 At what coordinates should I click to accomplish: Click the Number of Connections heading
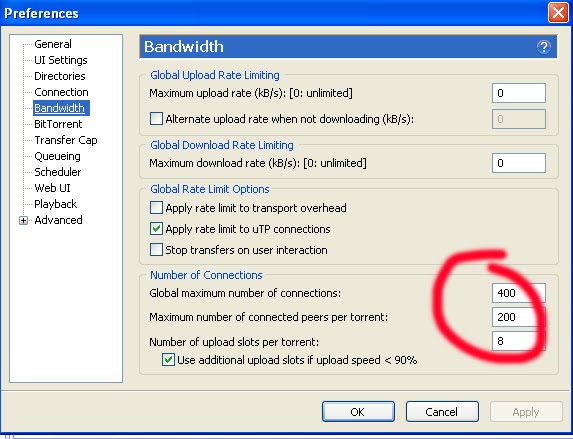pos(206,275)
